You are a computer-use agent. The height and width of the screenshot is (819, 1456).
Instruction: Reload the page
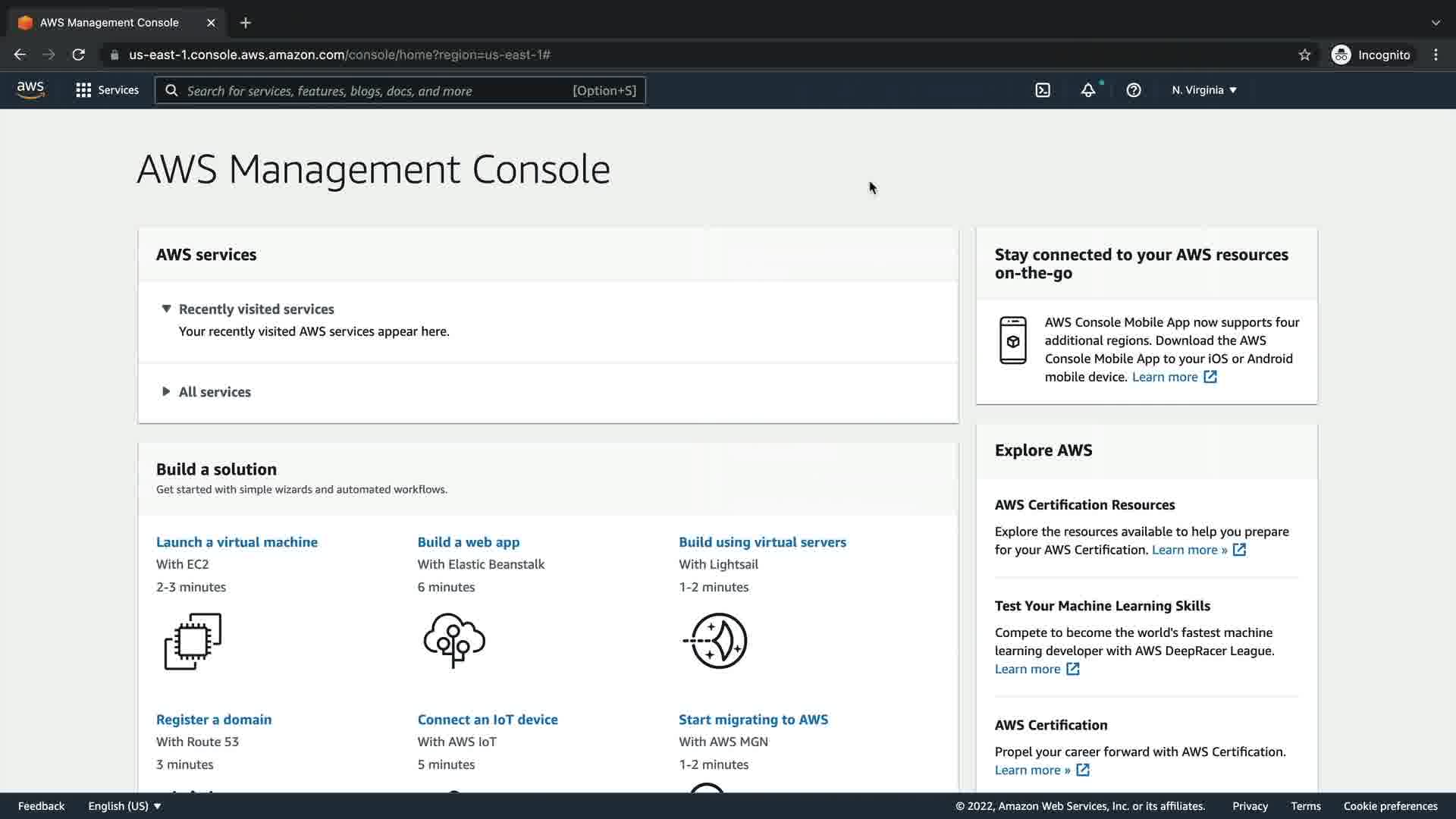(x=78, y=55)
